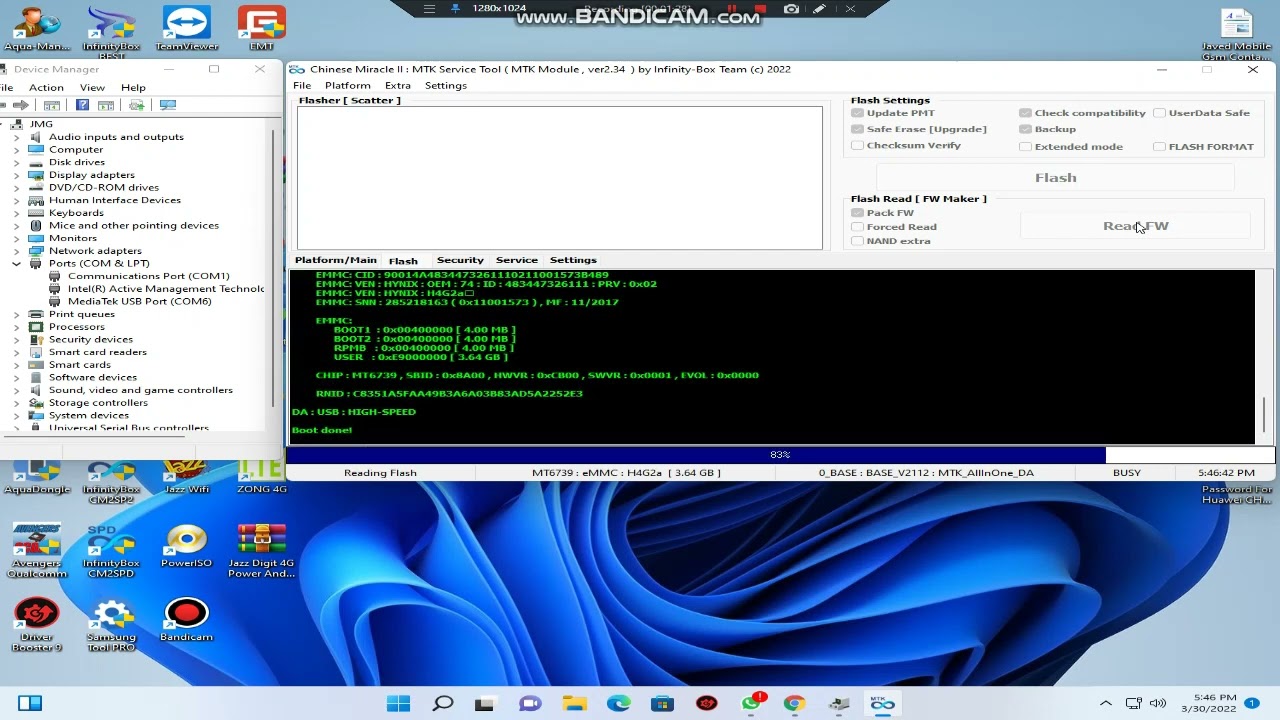Viewport: 1280px width, 720px height.
Task: Open Samsung Tool PRO shortcut
Action: 111,625
